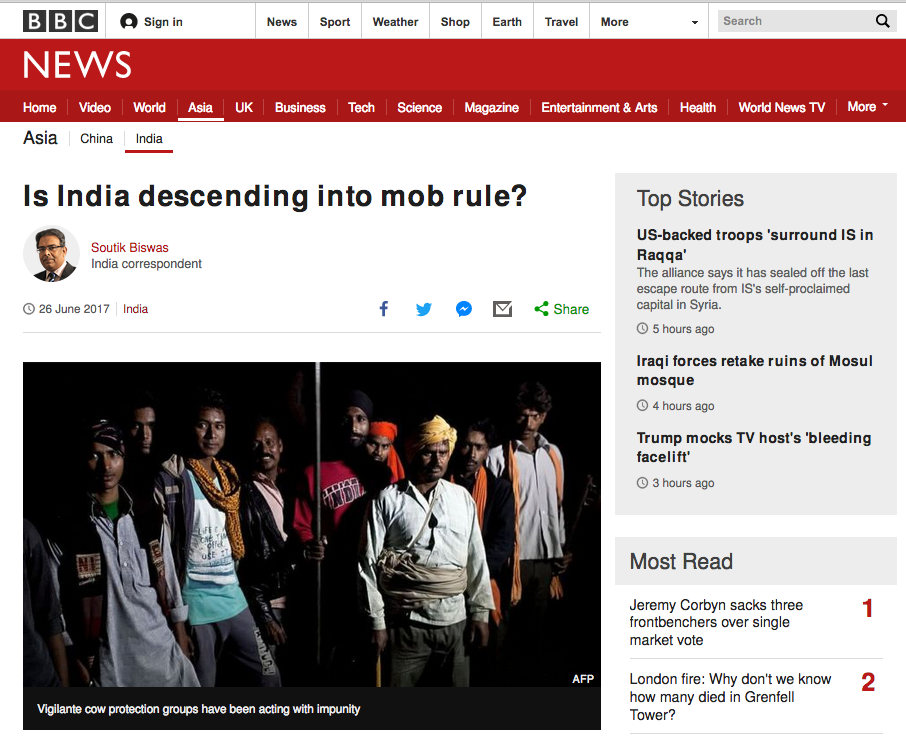The image size is (906, 740).
Task: Go to the China subsection
Action: pos(96,139)
